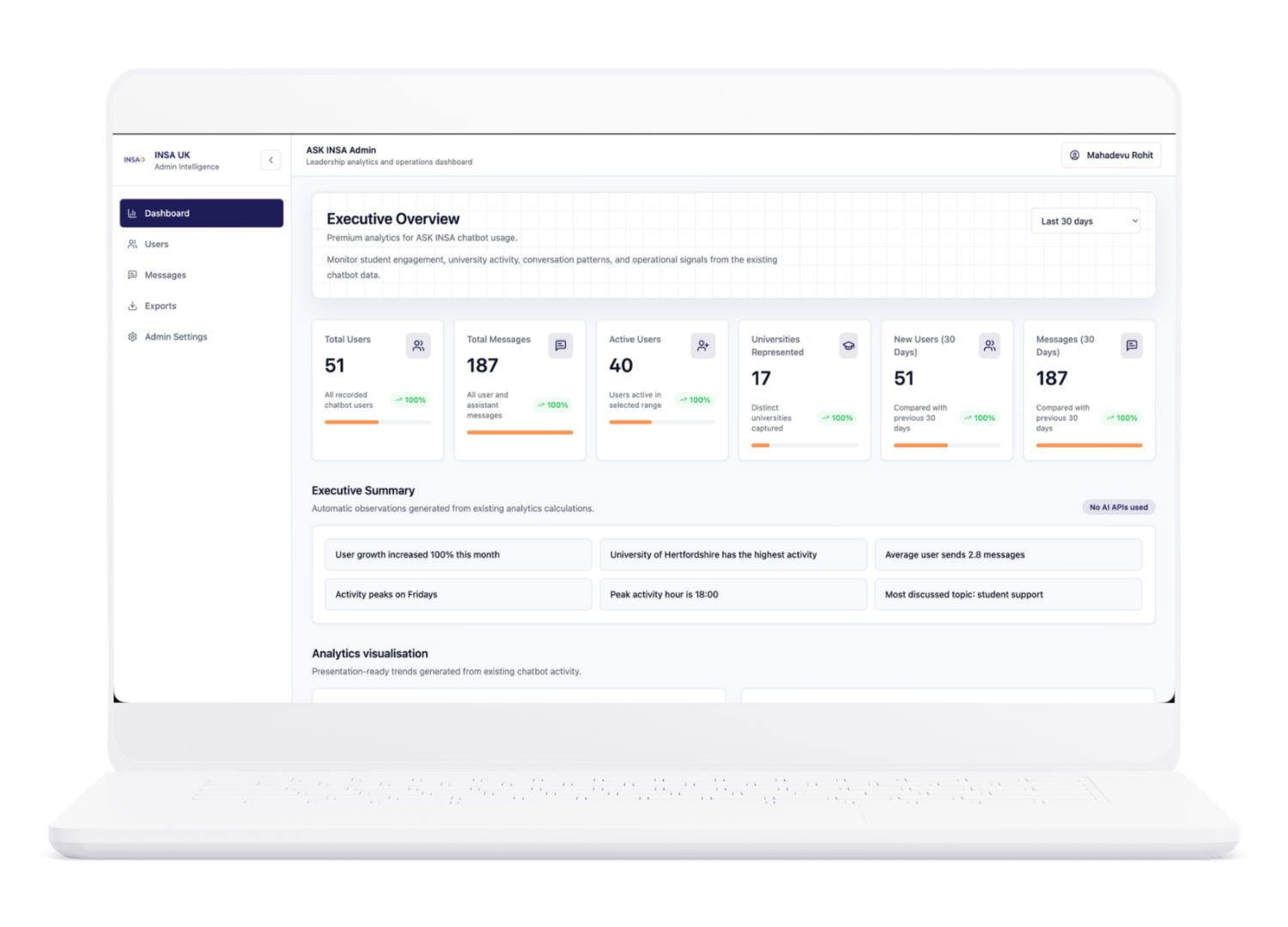
Task: Open Messages in the sidebar
Action: (x=201, y=275)
